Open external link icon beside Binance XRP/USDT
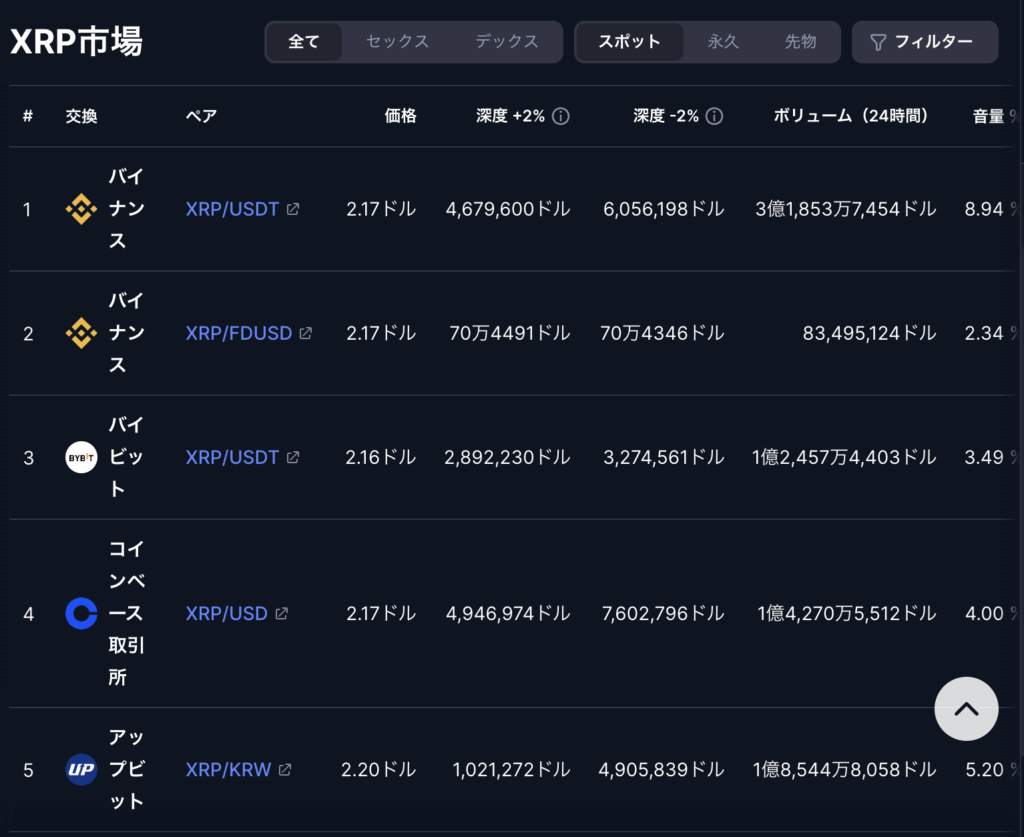 click(293, 209)
